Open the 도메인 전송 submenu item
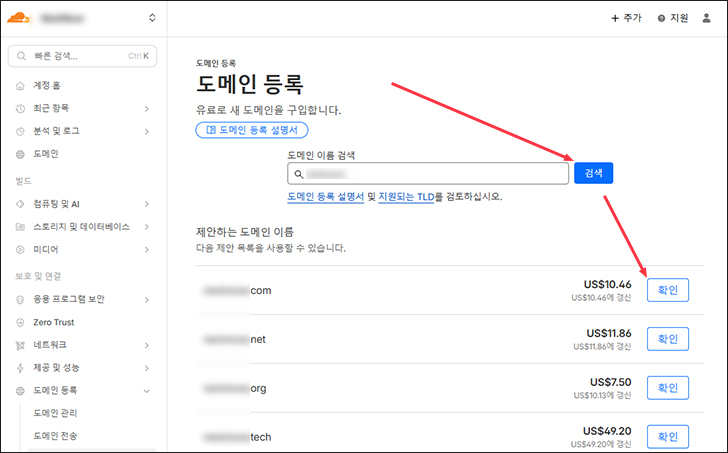Viewport: 728px width, 453px height. [55, 435]
